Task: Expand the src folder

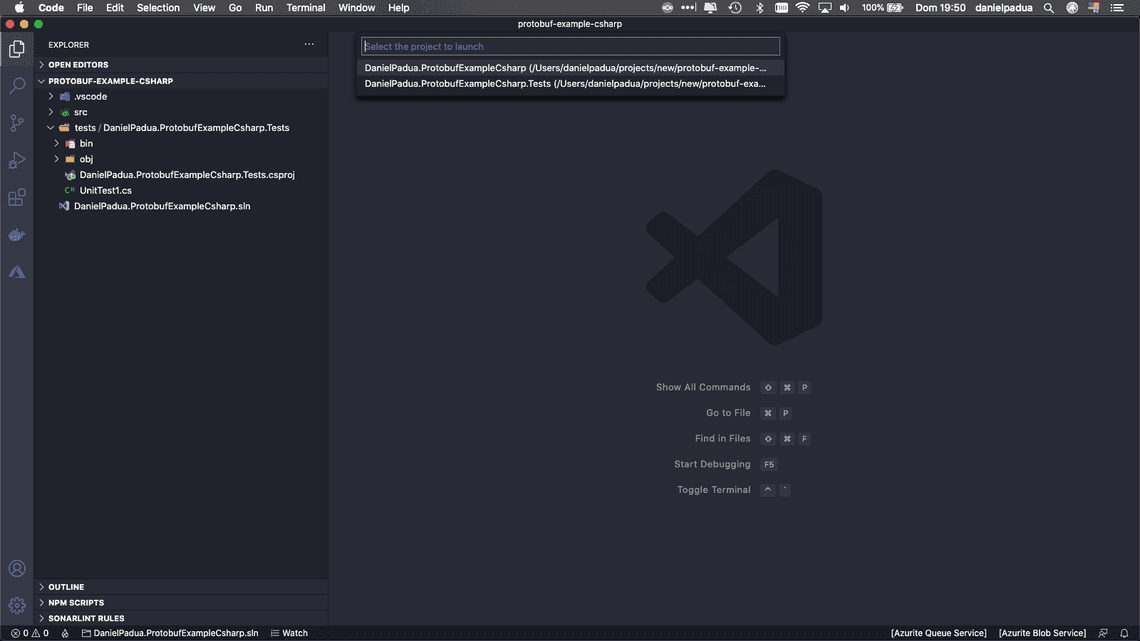Action: coord(80,112)
